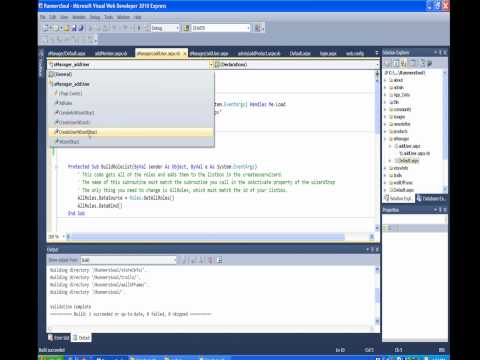The height and width of the screenshot is (360, 480).
Task: Click the Solution Explorer vertical scrollbar
Action: (445, 132)
